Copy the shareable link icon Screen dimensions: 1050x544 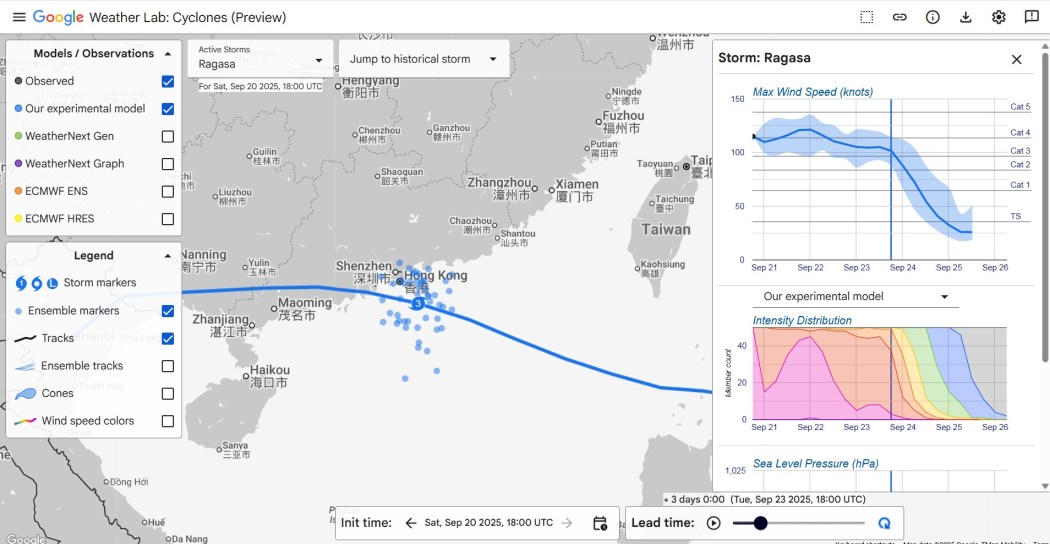click(900, 17)
